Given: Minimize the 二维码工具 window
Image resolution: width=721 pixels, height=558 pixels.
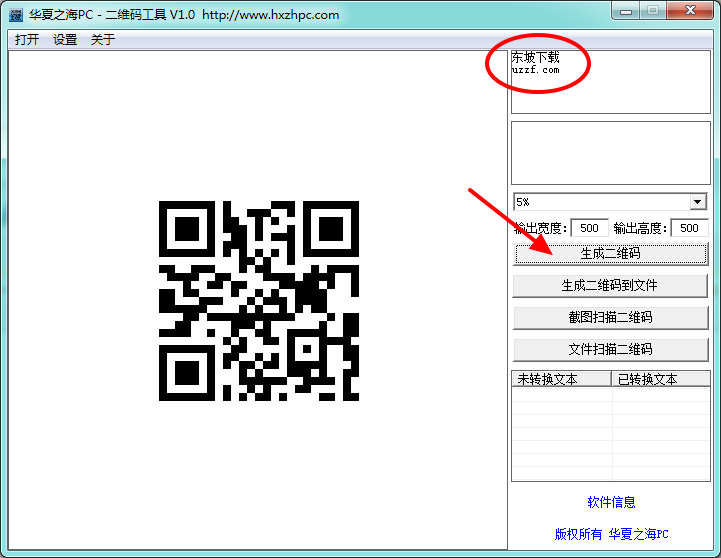Looking at the screenshot, I should pyautogui.click(x=626, y=11).
